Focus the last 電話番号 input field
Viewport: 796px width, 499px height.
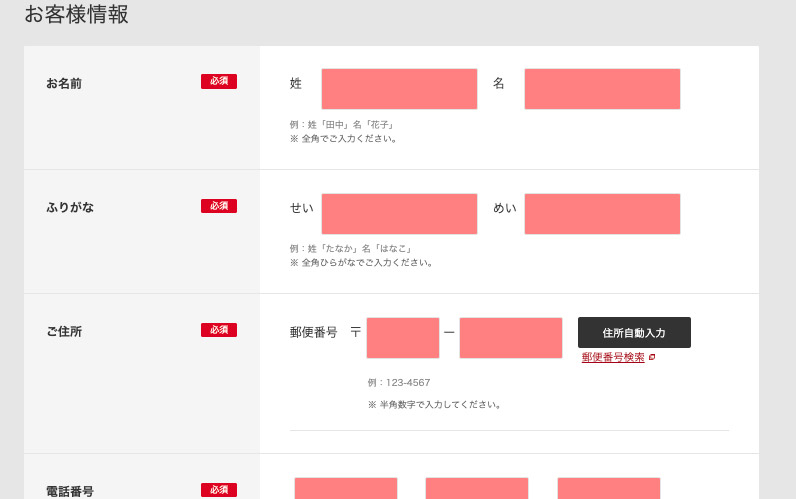[x=609, y=488]
